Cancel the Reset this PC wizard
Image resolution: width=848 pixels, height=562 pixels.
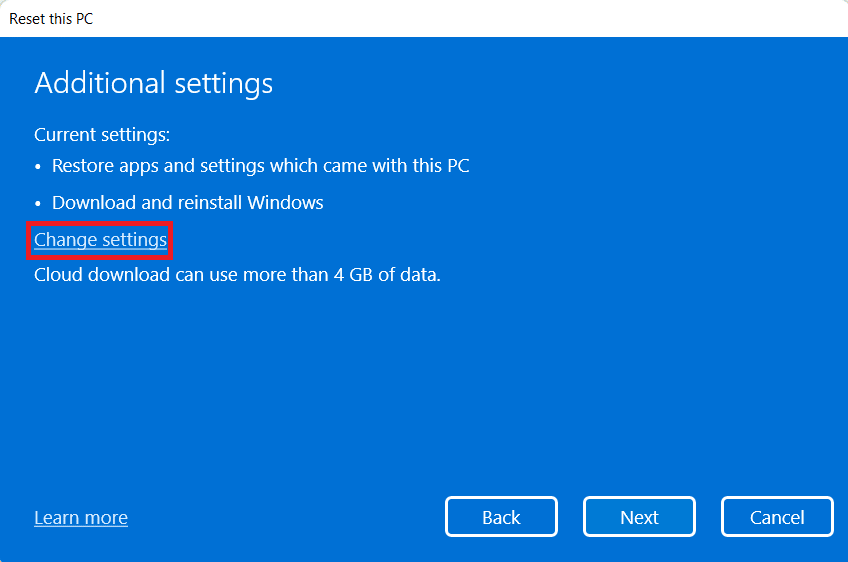tap(777, 517)
